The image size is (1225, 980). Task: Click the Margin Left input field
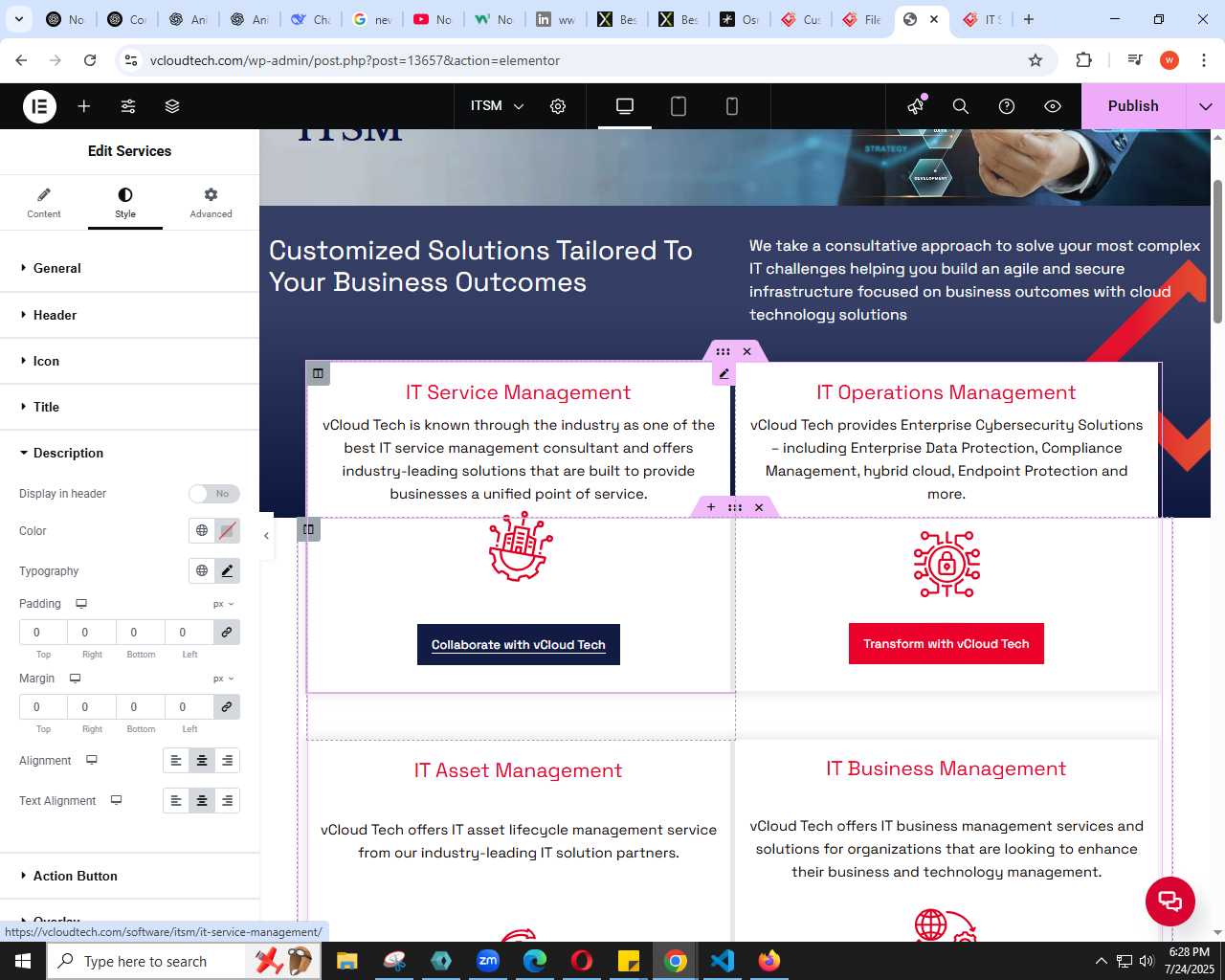point(189,707)
